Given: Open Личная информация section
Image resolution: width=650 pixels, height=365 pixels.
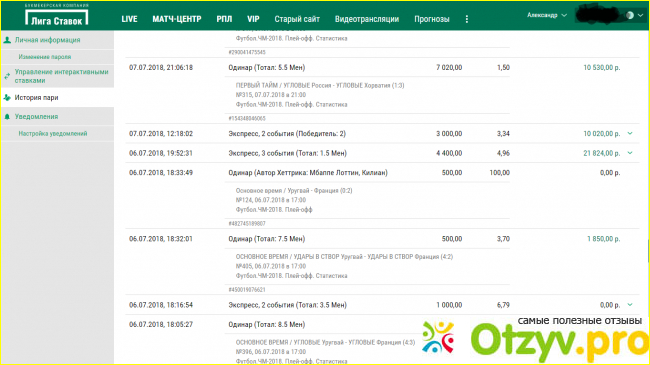Looking at the screenshot, I should [47, 40].
